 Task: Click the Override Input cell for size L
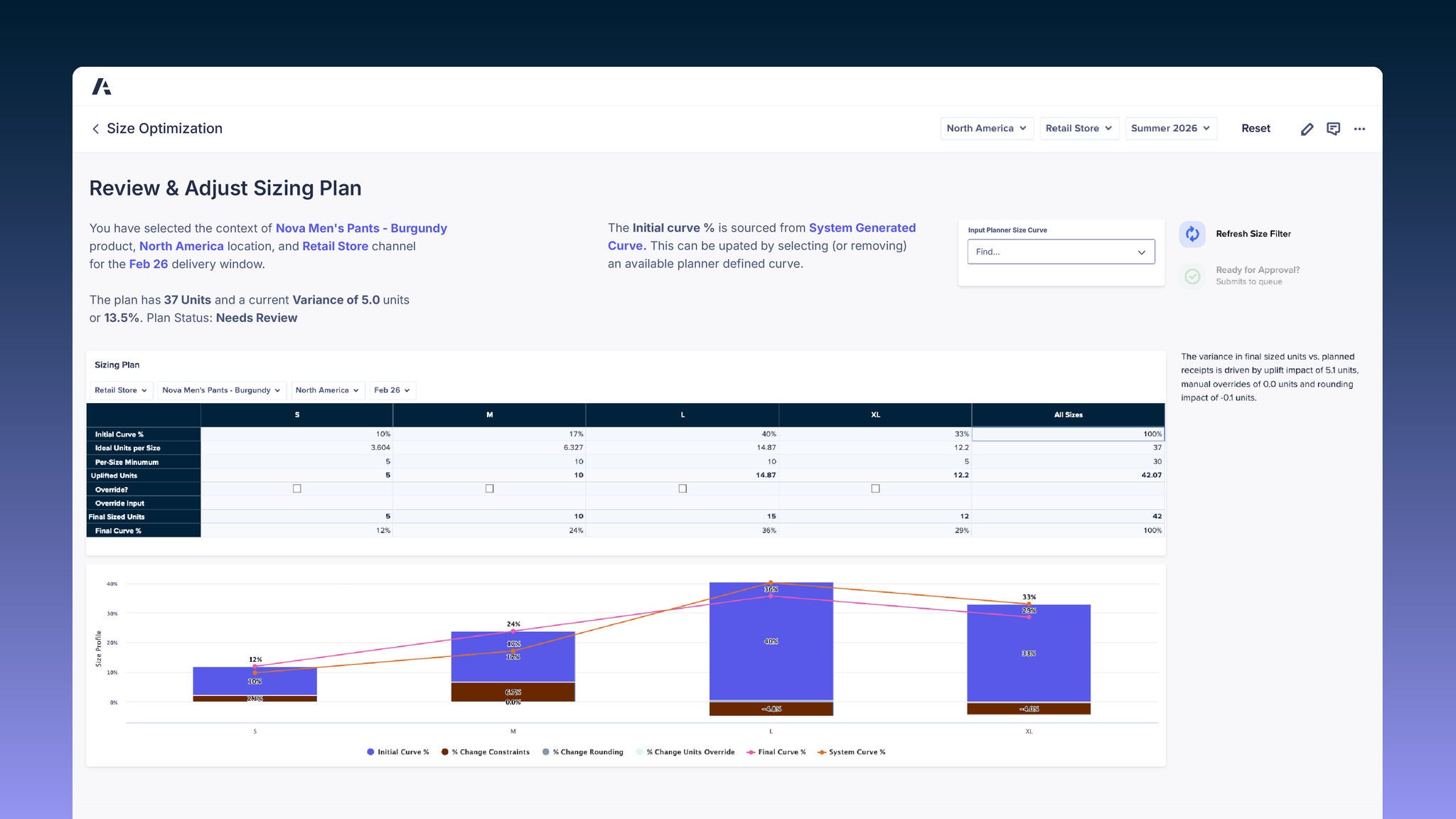(682, 503)
